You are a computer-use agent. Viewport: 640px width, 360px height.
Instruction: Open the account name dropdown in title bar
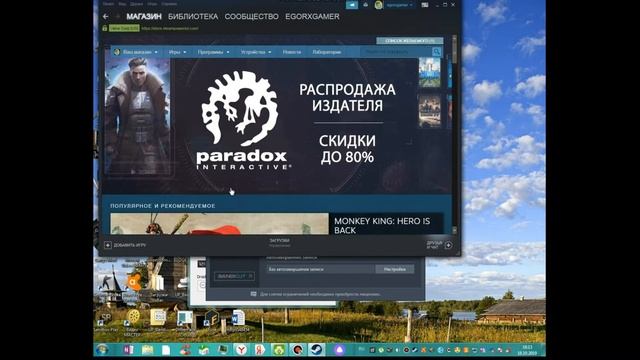point(400,5)
